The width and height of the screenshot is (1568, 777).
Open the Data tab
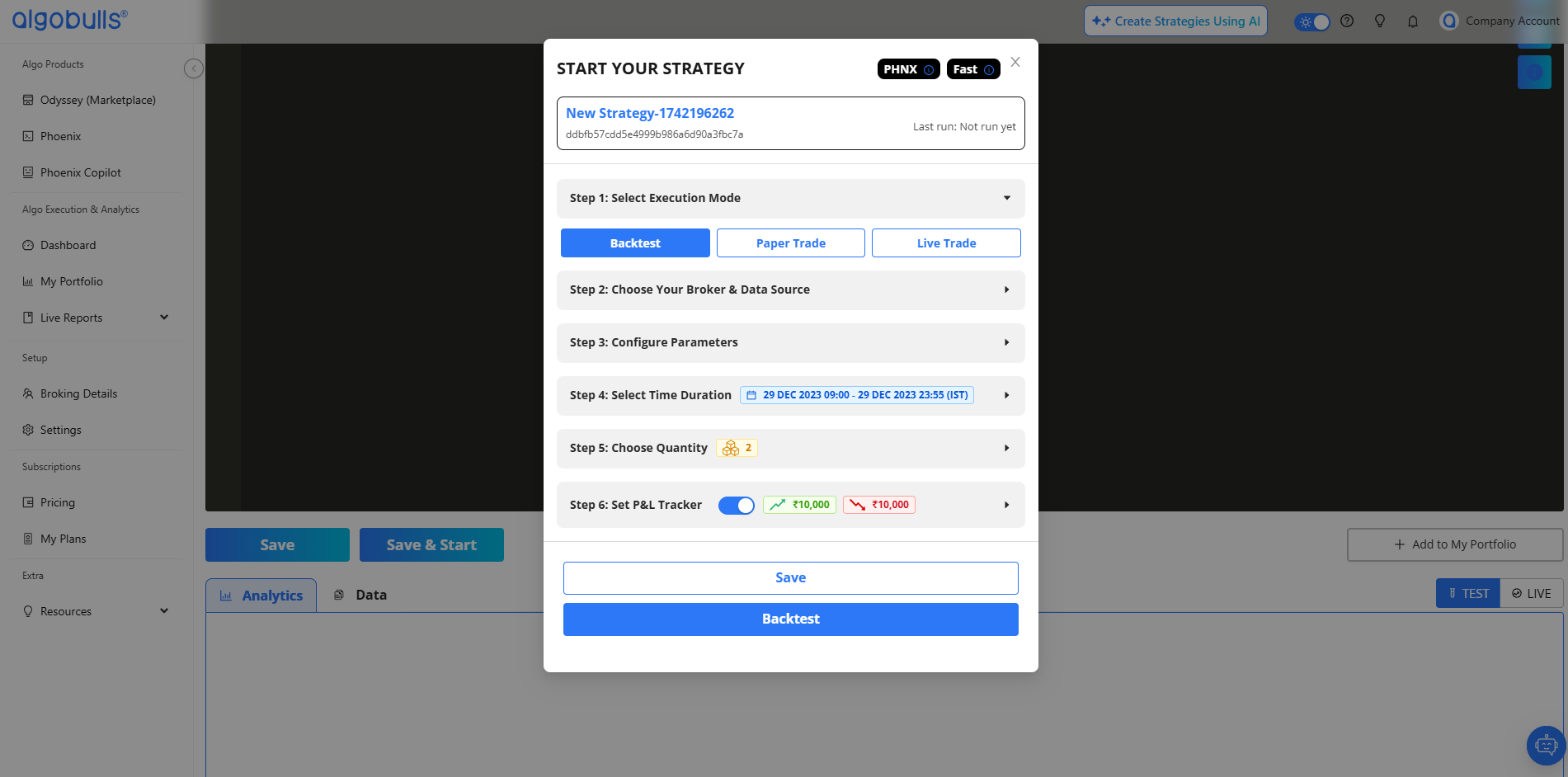tap(360, 595)
